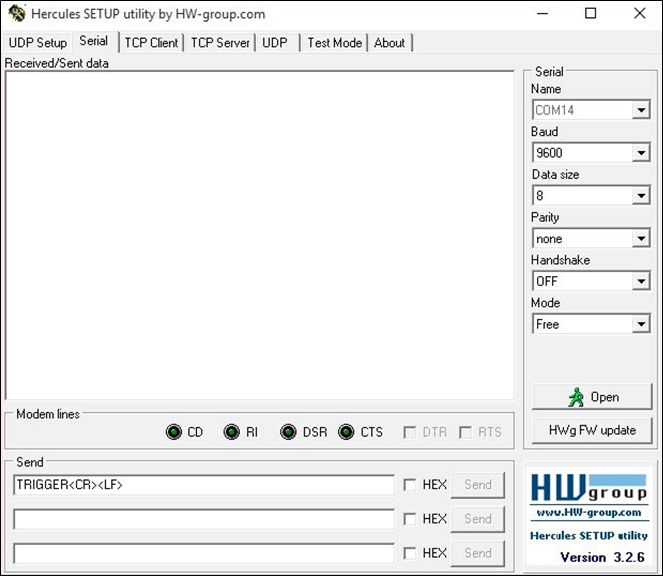Click the CD modem line indicator

[x=174, y=432]
